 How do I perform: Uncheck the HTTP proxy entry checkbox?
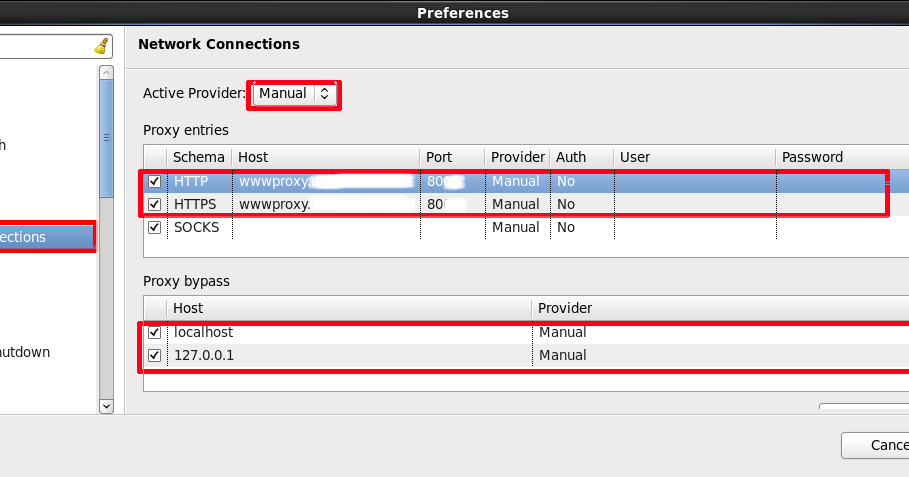coord(154,181)
